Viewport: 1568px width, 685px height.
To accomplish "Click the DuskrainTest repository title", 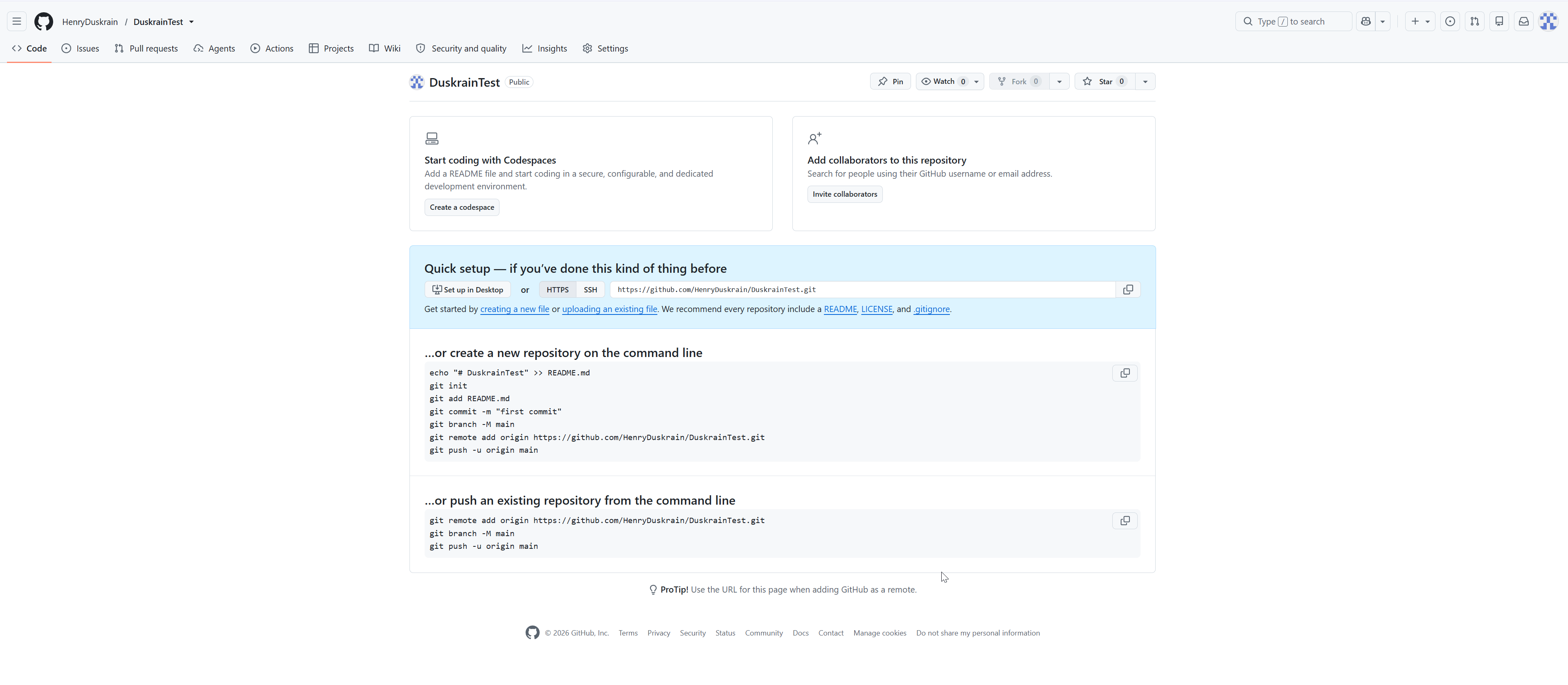I will 464,82.
